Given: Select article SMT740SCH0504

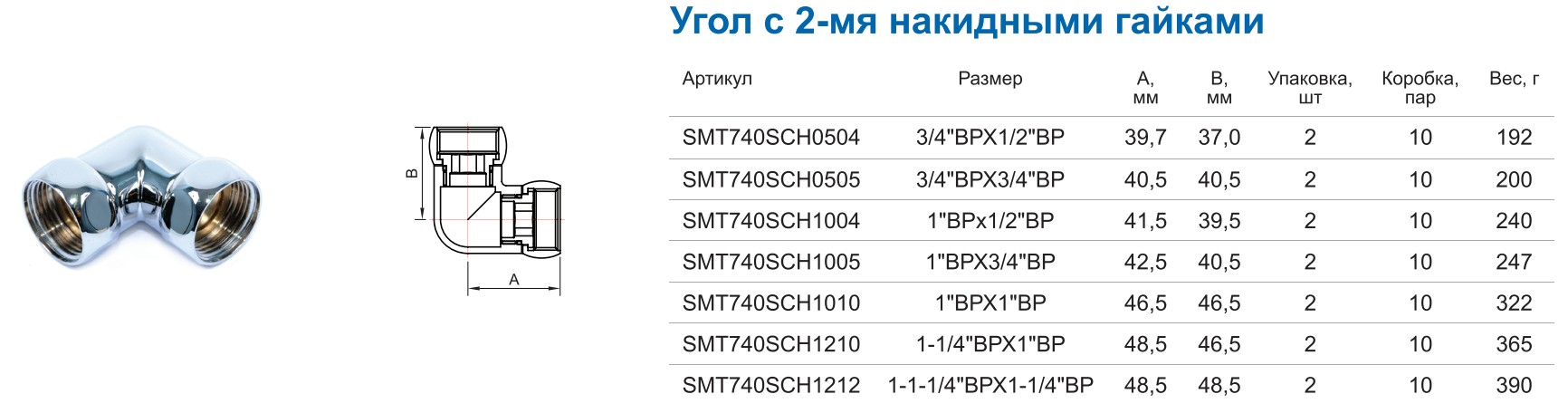Looking at the screenshot, I should point(771,138).
